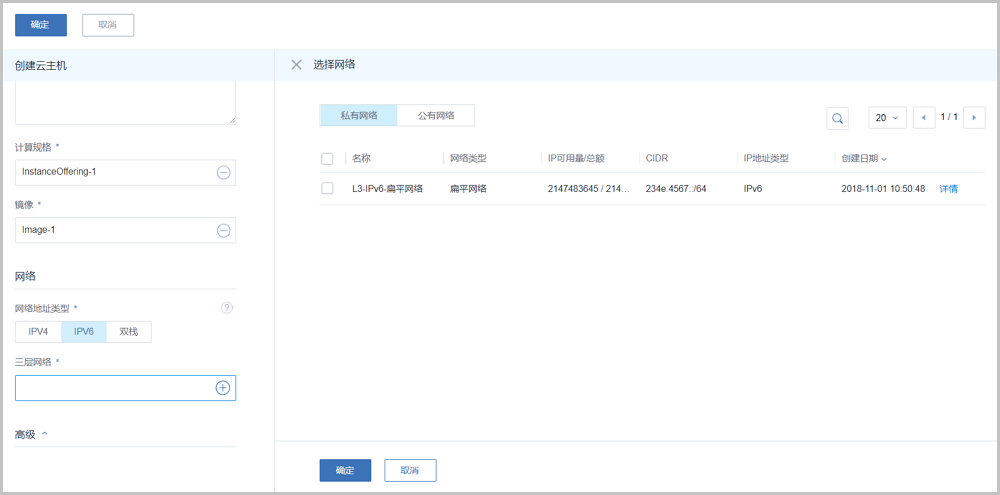Go to previous page arrow
Image resolution: width=1000 pixels, height=495 pixels.
(x=923, y=118)
